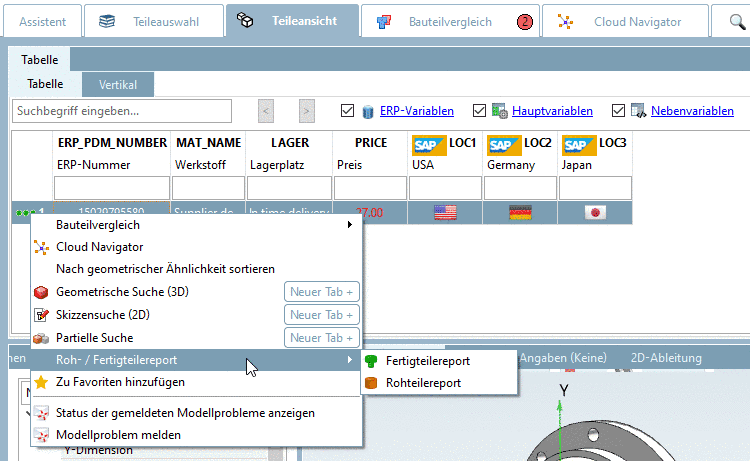Viewport: 750px width, 461px height.
Task: Open Partielle Suche in Neuer Tab
Action: click(x=321, y=338)
